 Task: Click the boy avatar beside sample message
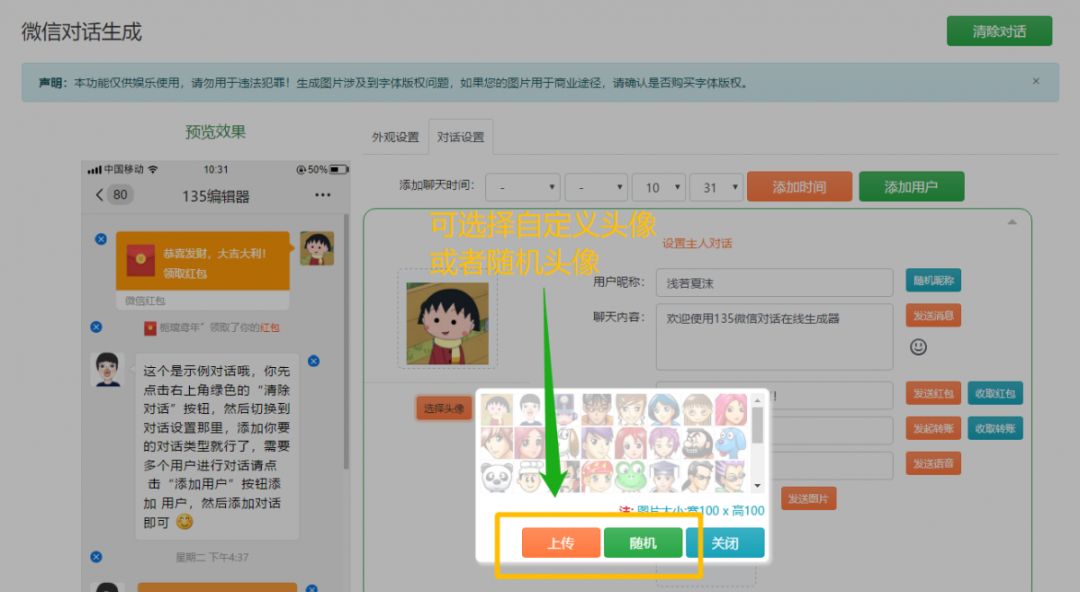coord(107,369)
